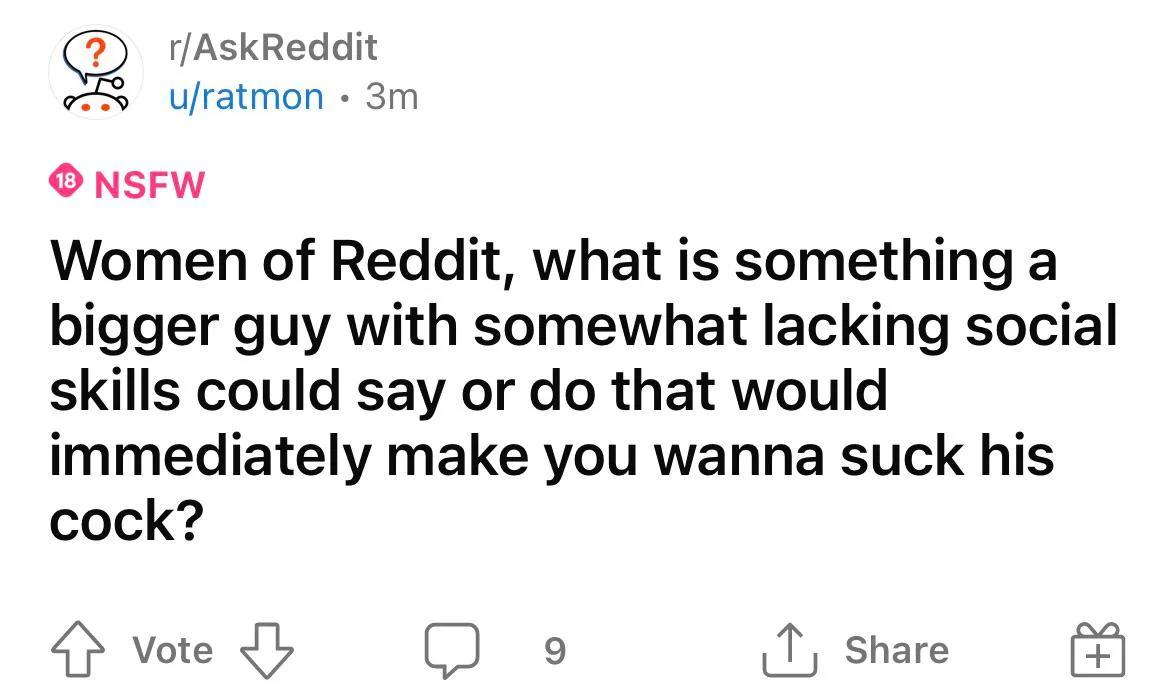This screenshot has width=1170, height=697.
Task: Click the pink 18+ badge icon
Action: click(65, 183)
